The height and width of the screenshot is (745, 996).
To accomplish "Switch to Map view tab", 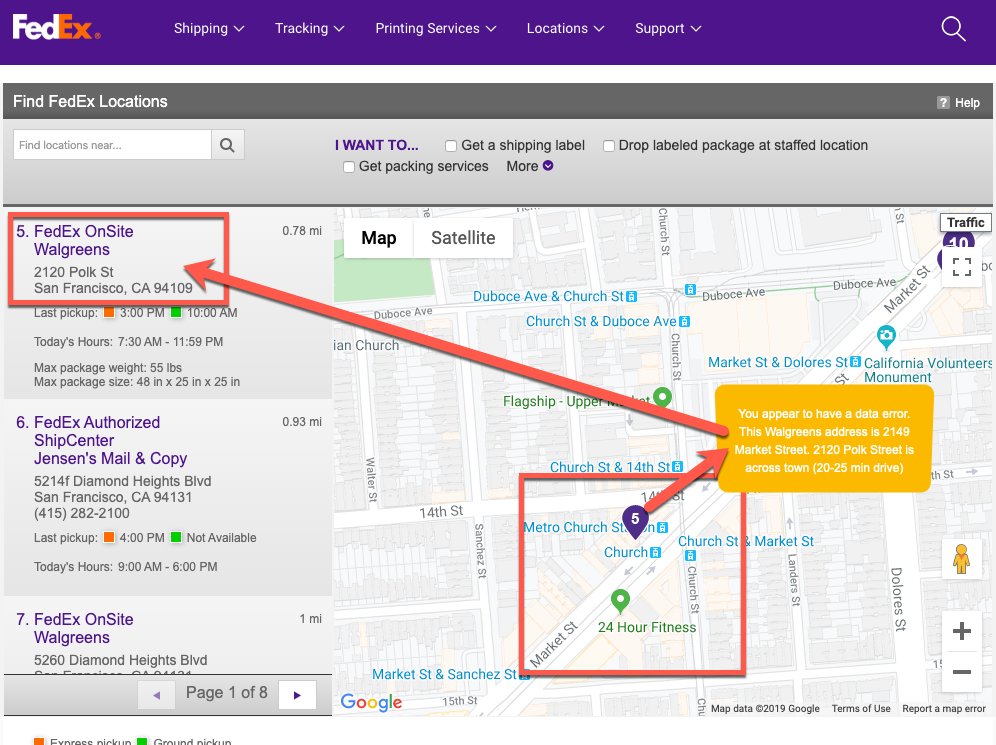I will tap(379, 238).
